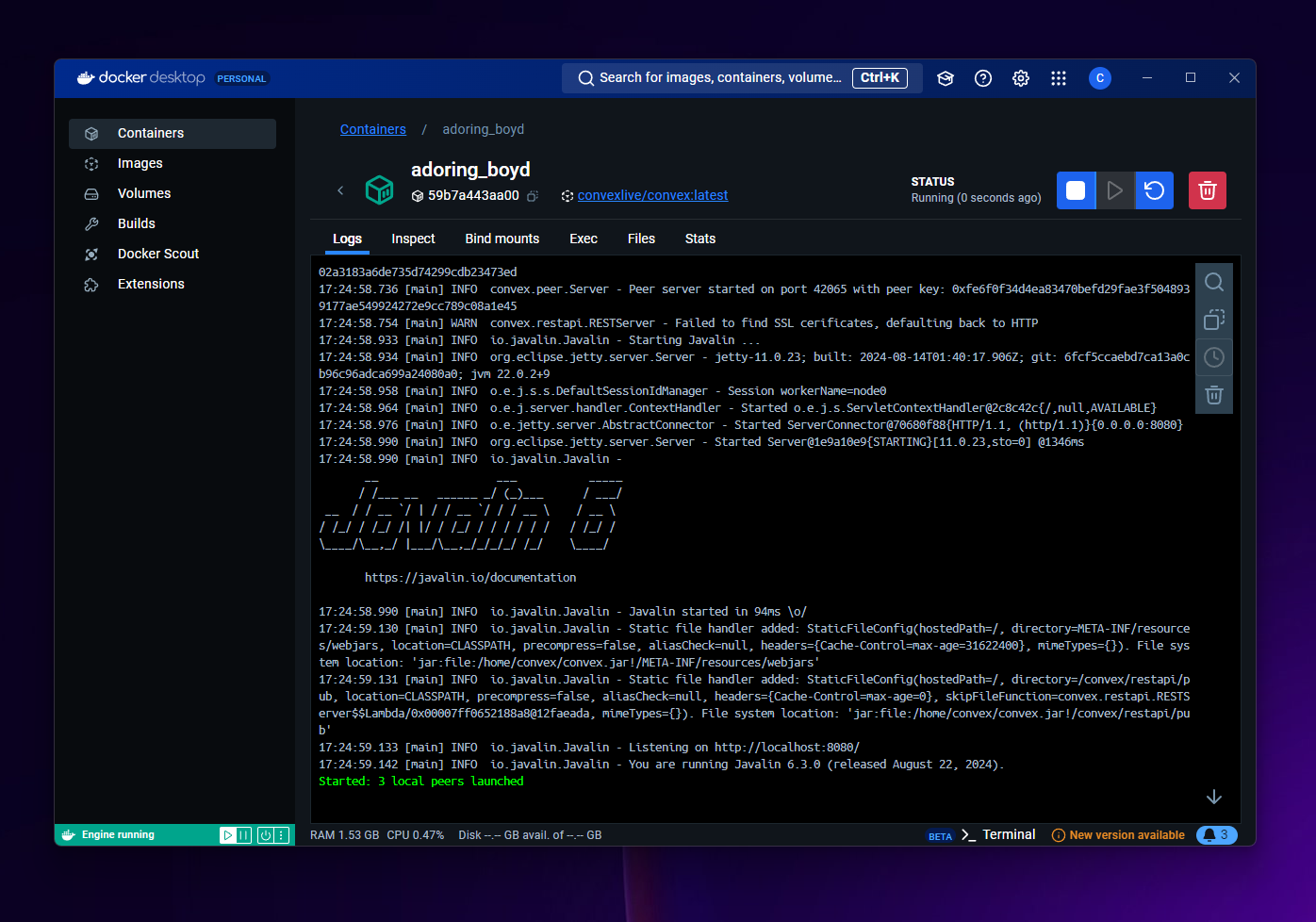Open the Terminal panel
This screenshot has width=1316, height=922.
point(998,834)
